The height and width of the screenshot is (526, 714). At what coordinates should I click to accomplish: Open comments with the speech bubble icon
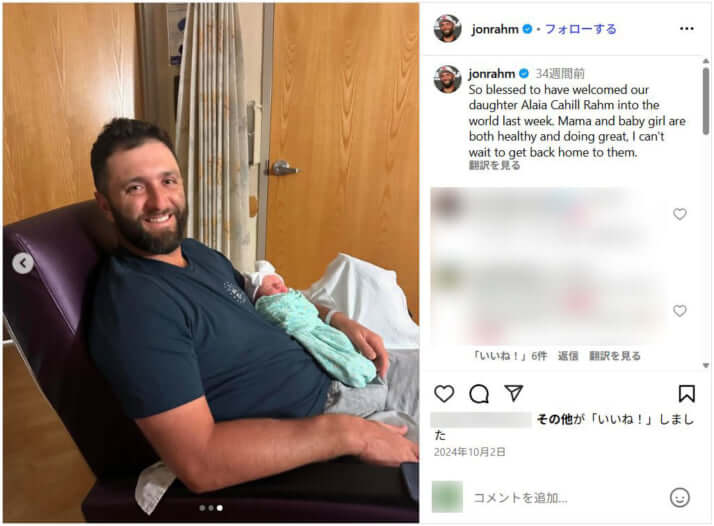479,394
